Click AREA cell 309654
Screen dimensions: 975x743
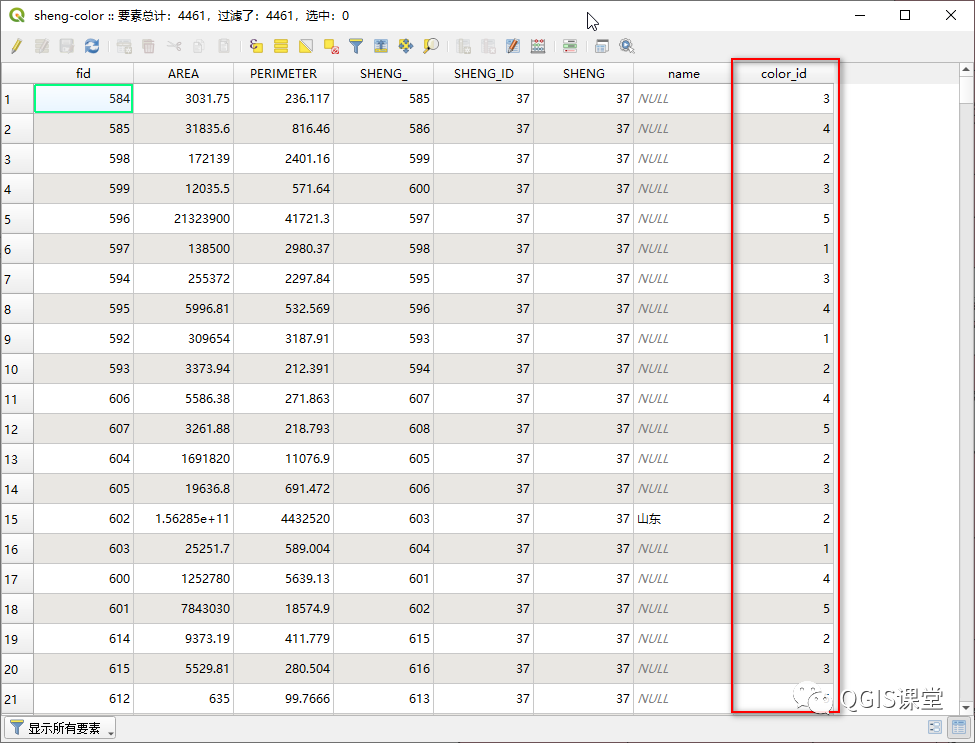[183, 339]
